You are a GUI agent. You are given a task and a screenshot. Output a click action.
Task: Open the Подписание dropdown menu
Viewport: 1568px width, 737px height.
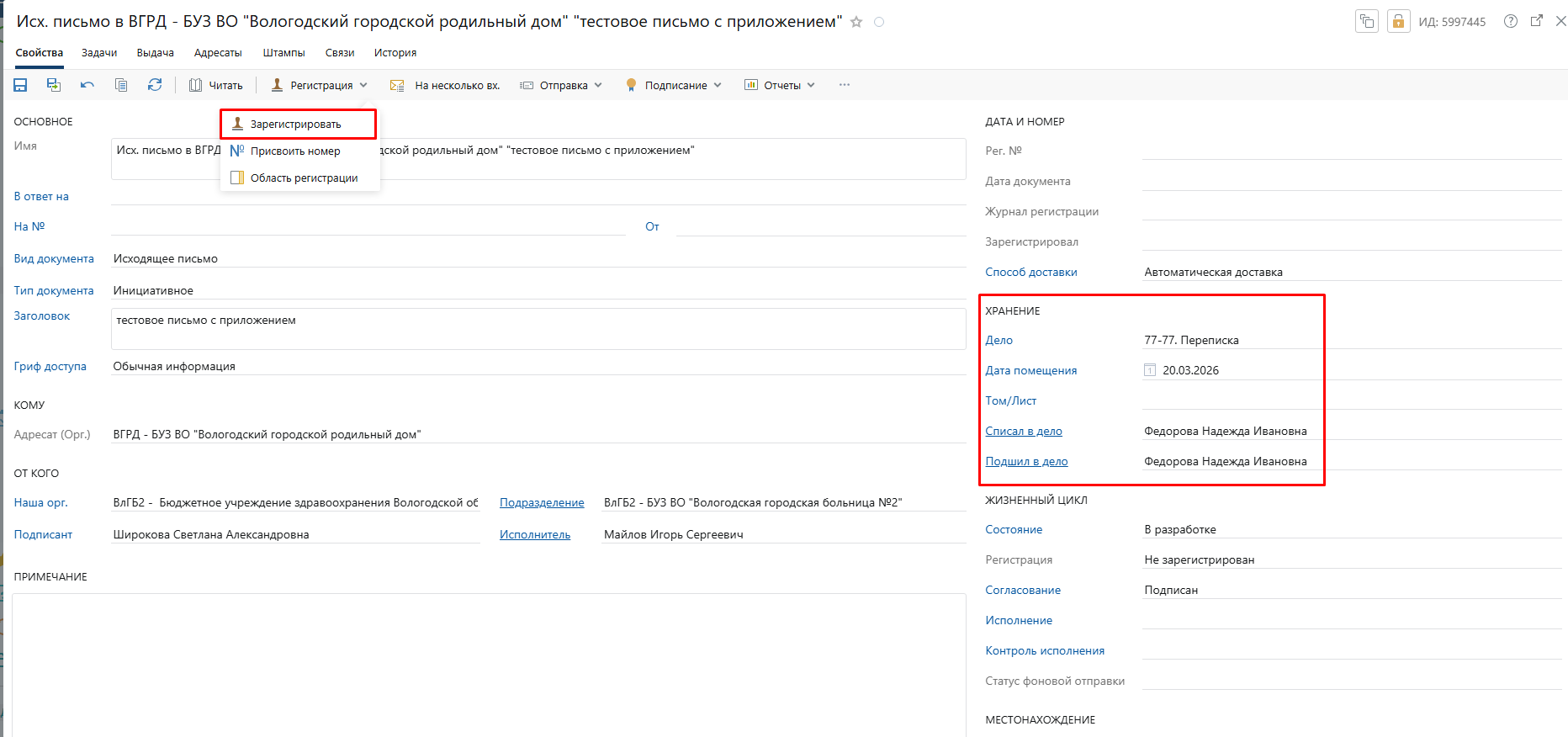674,85
